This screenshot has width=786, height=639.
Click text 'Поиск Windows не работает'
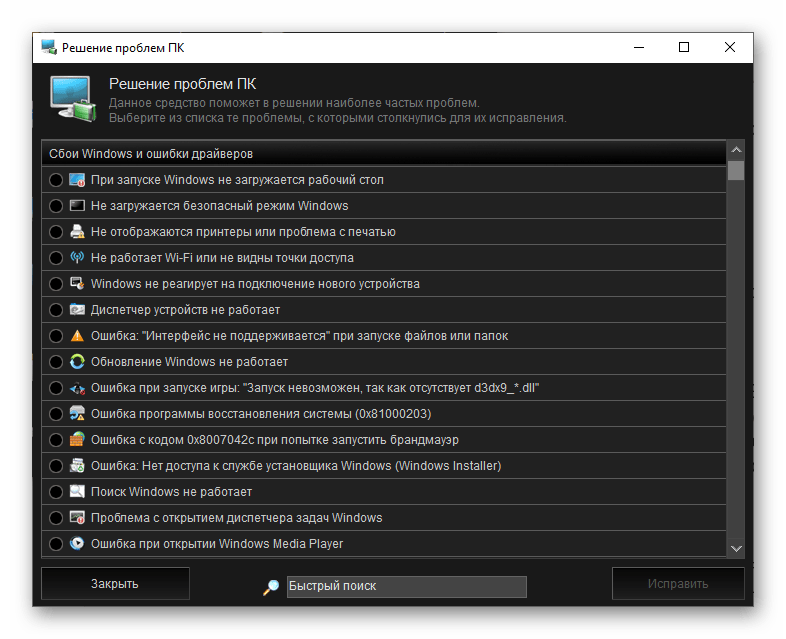click(171, 492)
